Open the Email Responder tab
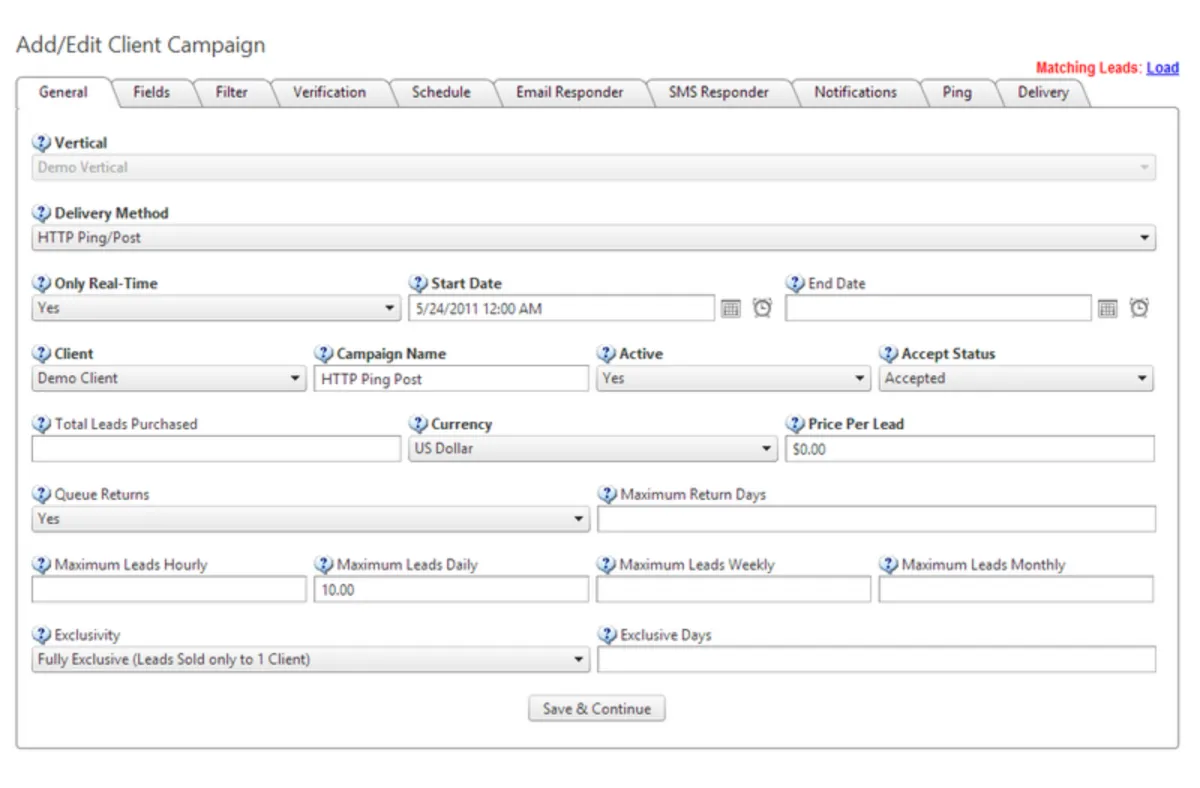 click(x=569, y=92)
